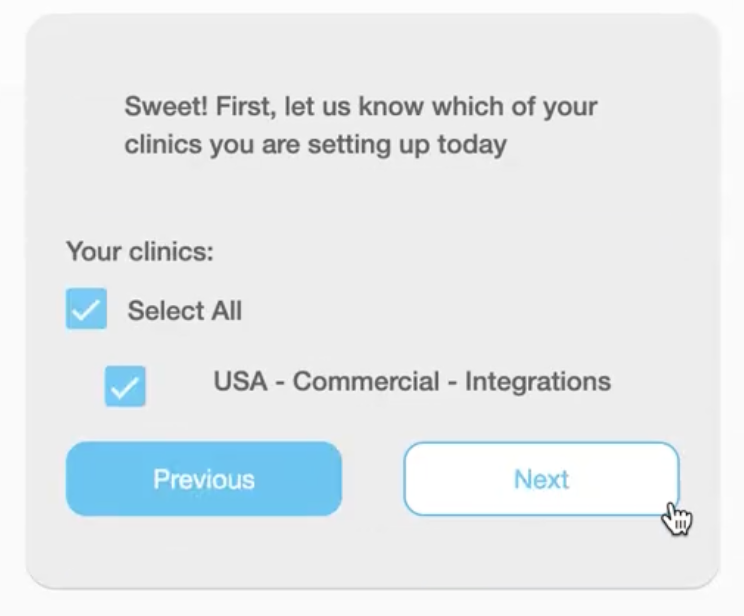The height and width of the screenshot is (616, 744).
Task: Uncheck the Select All checkbox
Action: click(86, 308)
